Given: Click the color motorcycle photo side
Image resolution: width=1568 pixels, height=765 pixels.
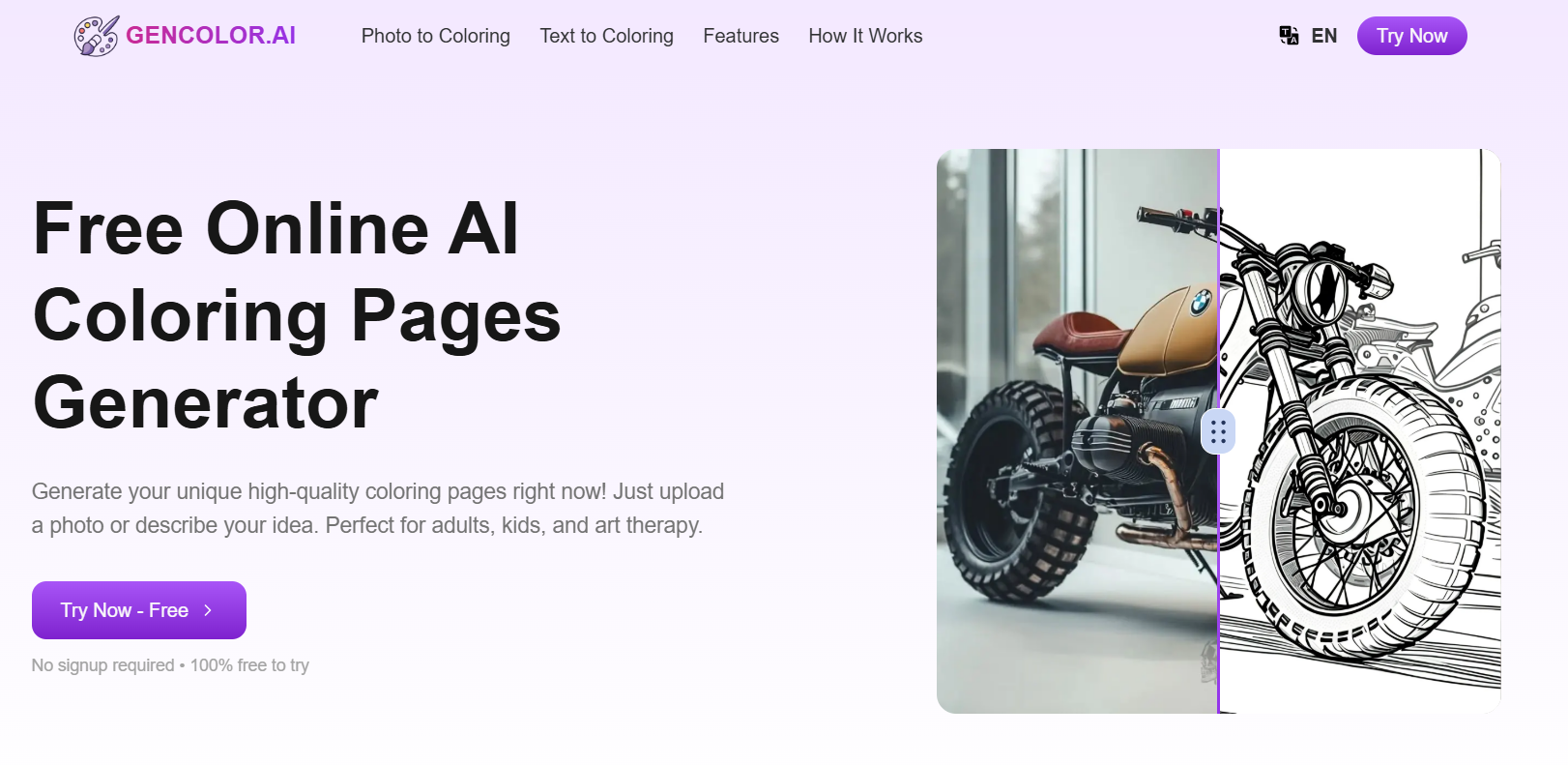Looking at the screenshot, I should [1077, 431].
